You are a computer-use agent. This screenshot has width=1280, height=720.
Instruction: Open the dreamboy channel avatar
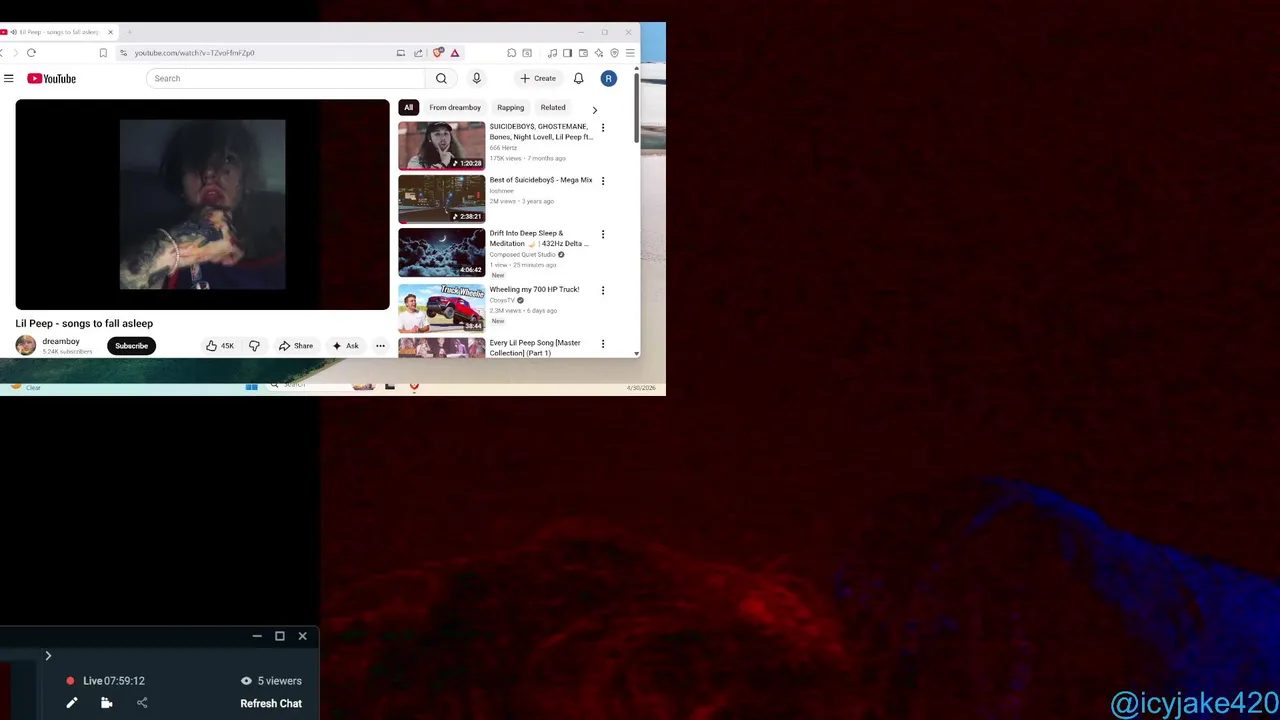25,346
